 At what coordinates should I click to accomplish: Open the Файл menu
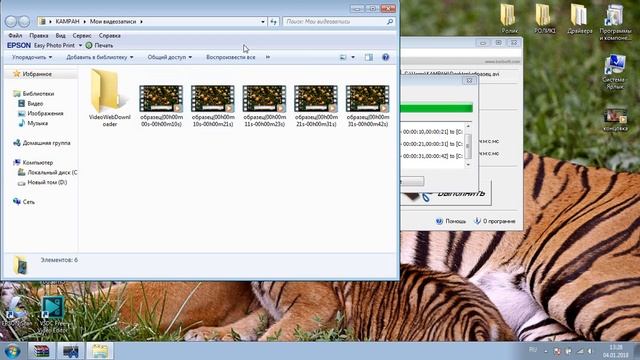15,36
